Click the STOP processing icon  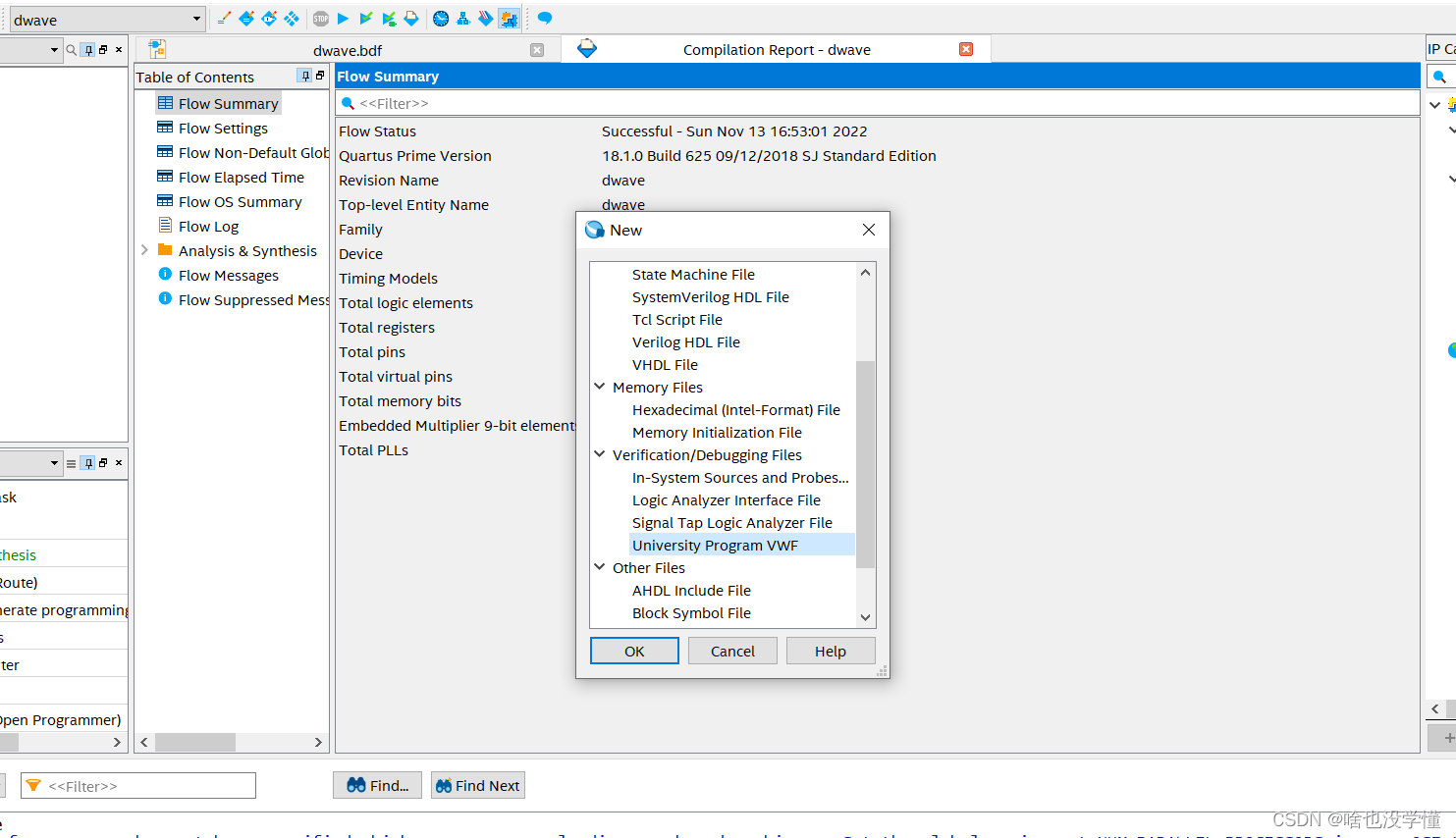tap(321, 19)
